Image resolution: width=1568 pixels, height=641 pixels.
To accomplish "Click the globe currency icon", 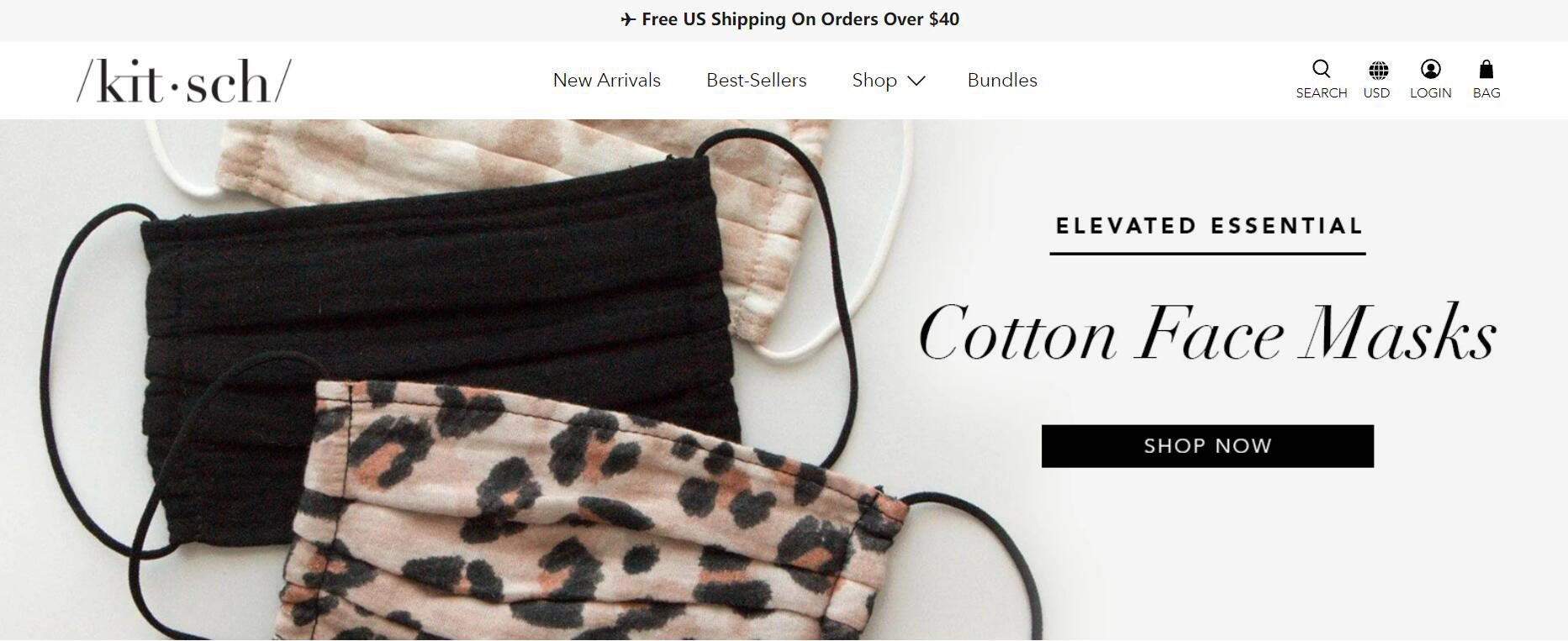I will point(1378,70).
